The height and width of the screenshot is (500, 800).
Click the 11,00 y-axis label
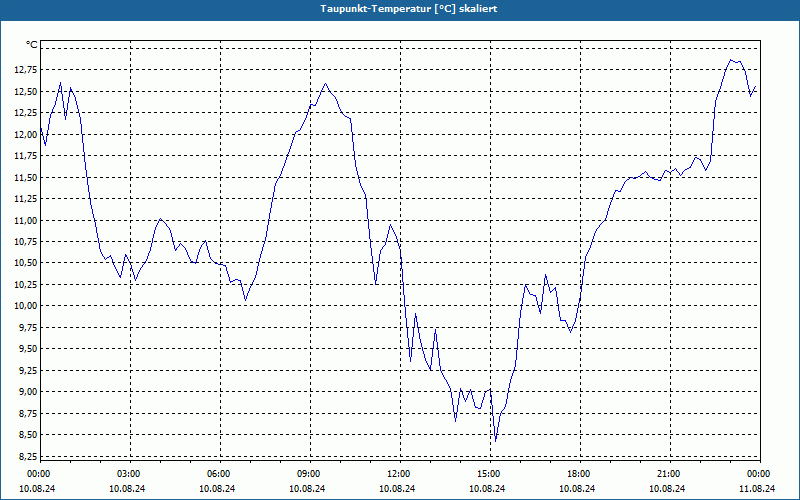pyautogui.click(x=26, y=220)
